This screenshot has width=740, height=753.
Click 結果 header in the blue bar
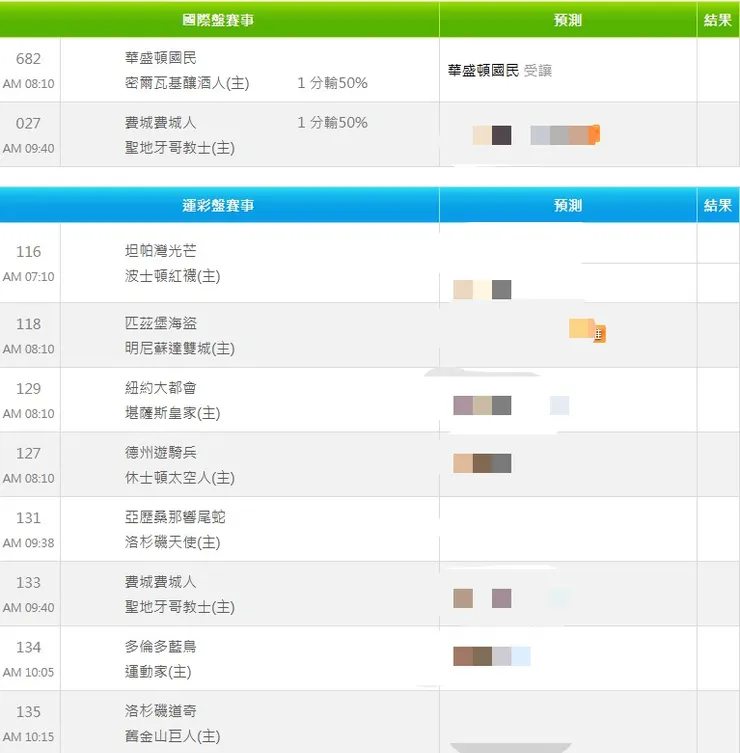click(x=717, y=206)
